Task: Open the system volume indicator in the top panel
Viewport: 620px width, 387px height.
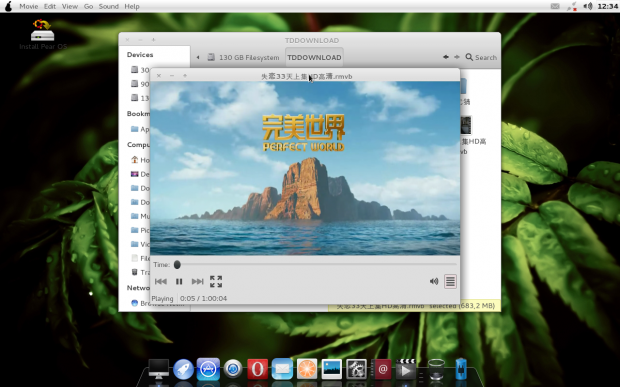Action: 588,6
